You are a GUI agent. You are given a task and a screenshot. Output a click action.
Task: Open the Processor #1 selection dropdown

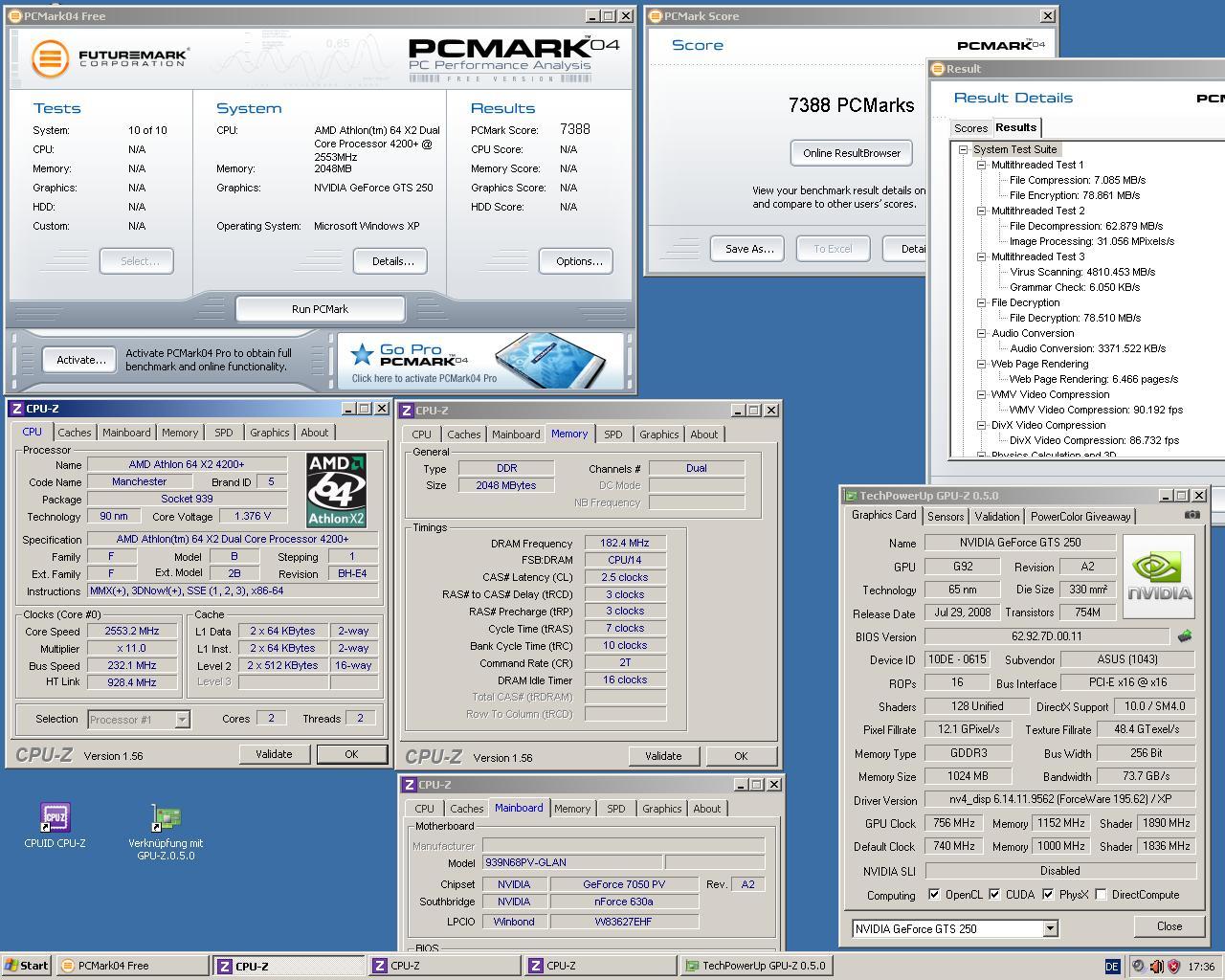[182, 719]
